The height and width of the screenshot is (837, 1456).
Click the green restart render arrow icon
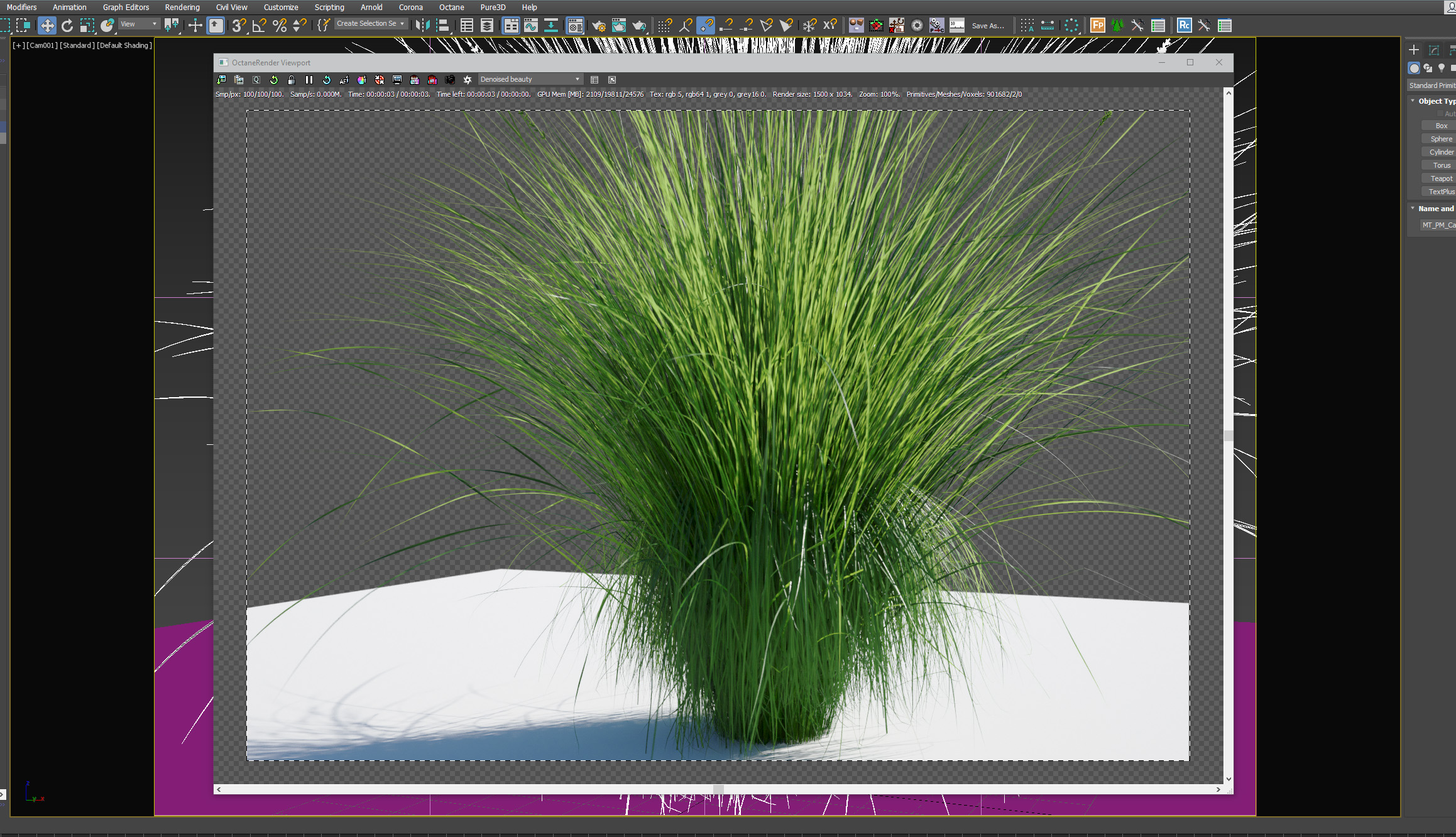273,80
